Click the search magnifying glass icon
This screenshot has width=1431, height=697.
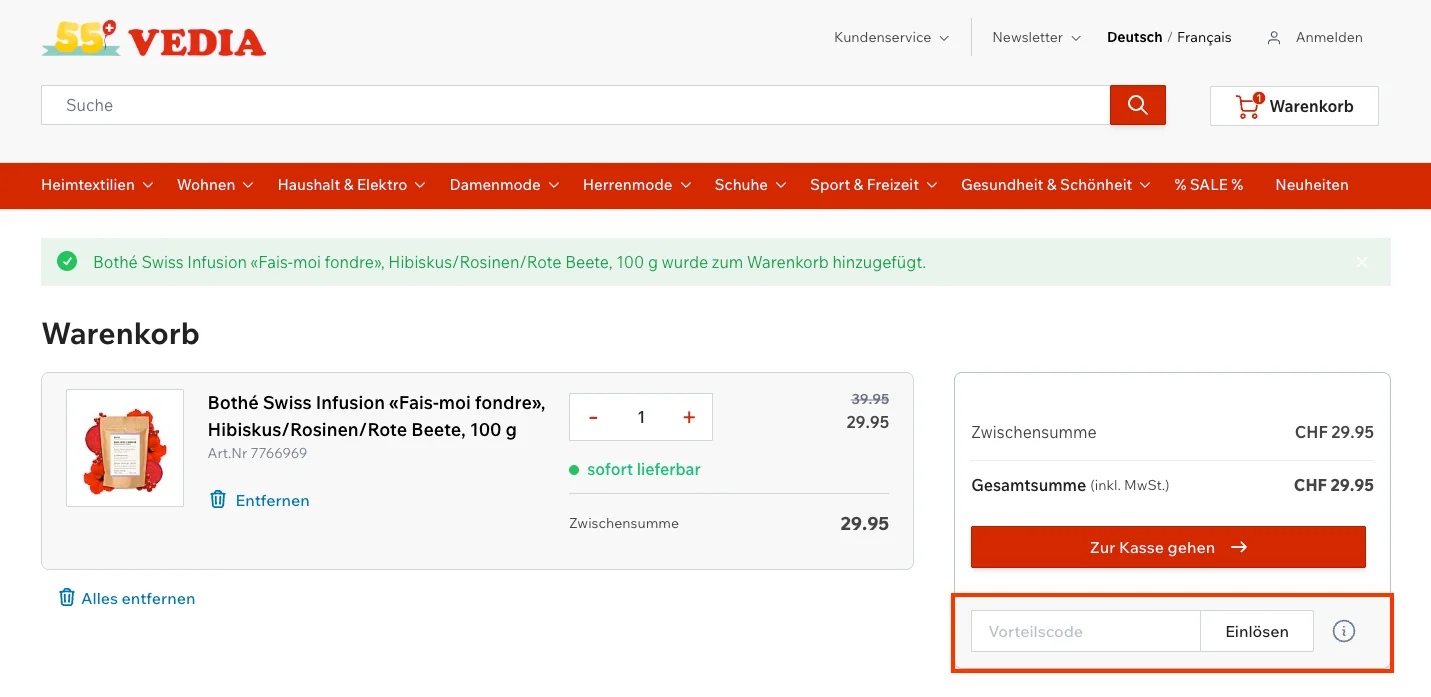point(1137,104)
